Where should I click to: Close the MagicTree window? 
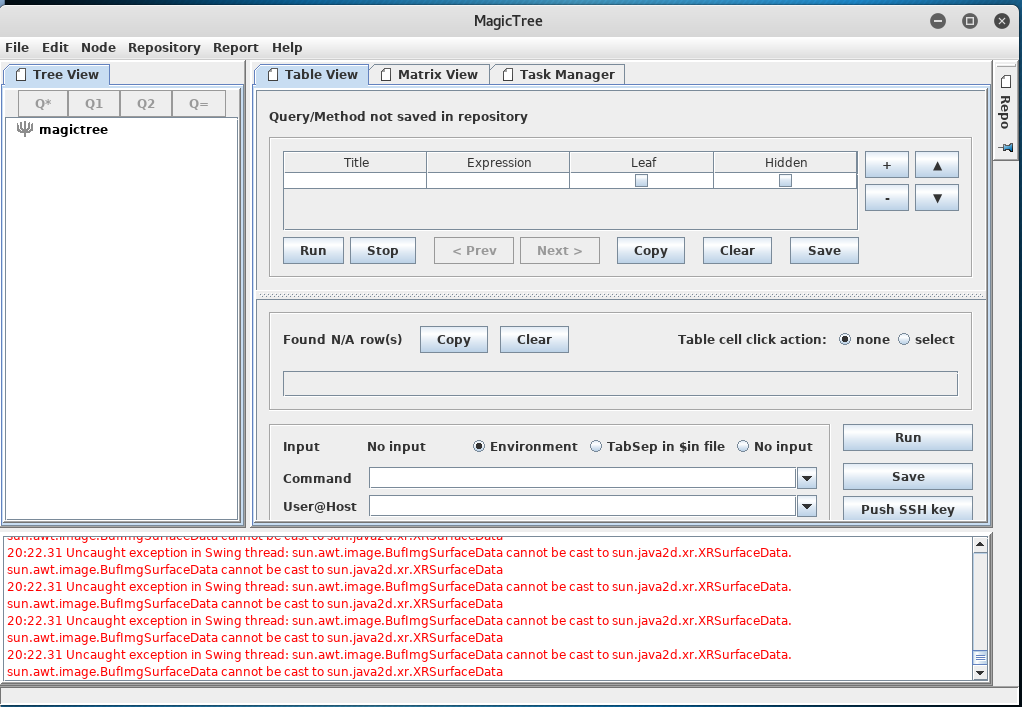[1002, 21]
